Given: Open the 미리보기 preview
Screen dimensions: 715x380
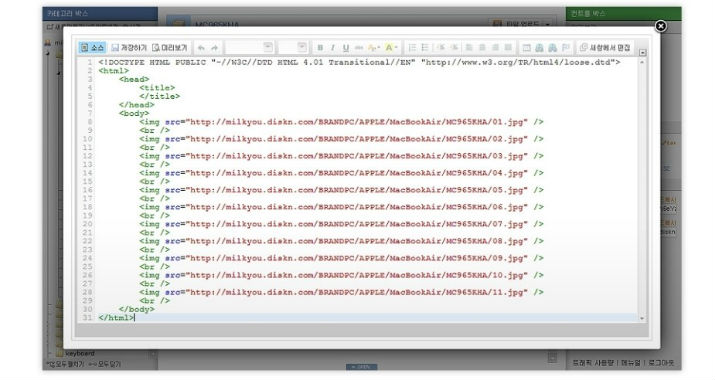Looking at the screenshot, I should [x=170, y=47].
